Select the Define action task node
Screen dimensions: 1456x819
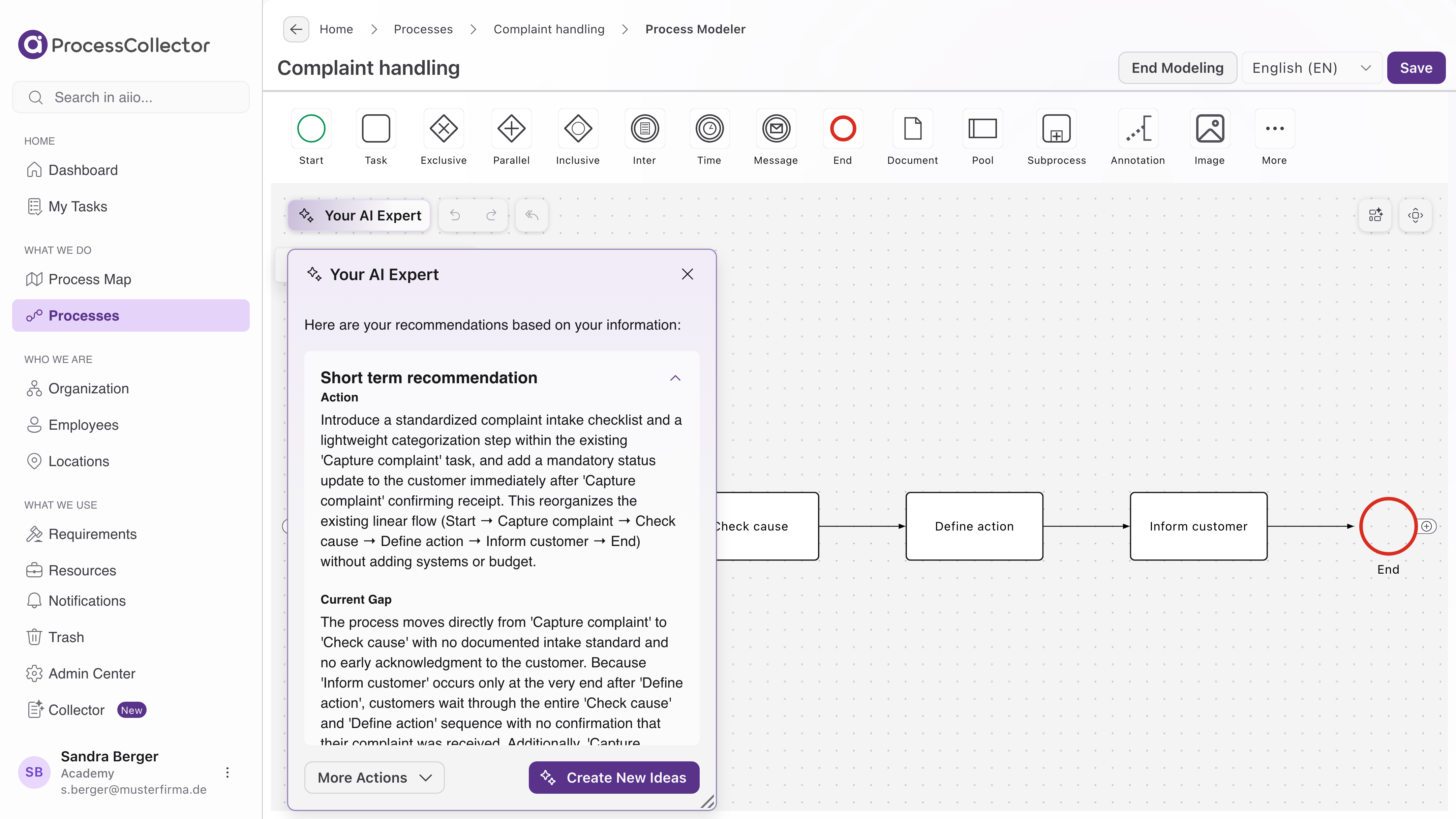coord(974,526)
